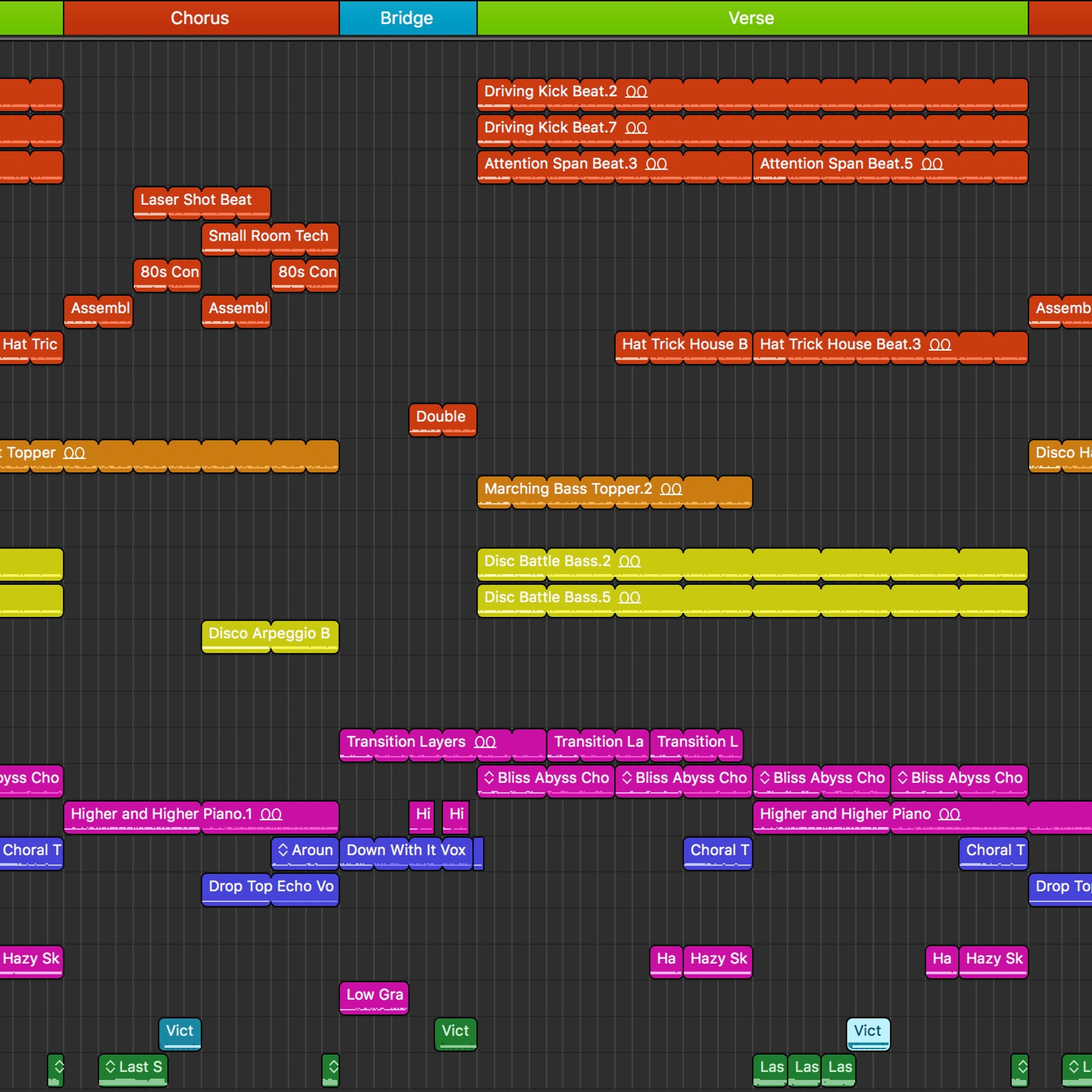
Task: Select the teal Vict region in the Chorus
Action: pos(180,1034)
